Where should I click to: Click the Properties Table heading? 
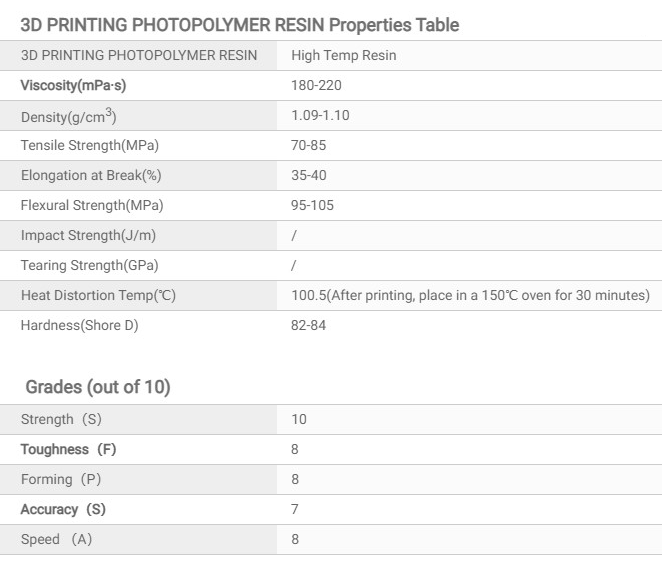[240, 25]
